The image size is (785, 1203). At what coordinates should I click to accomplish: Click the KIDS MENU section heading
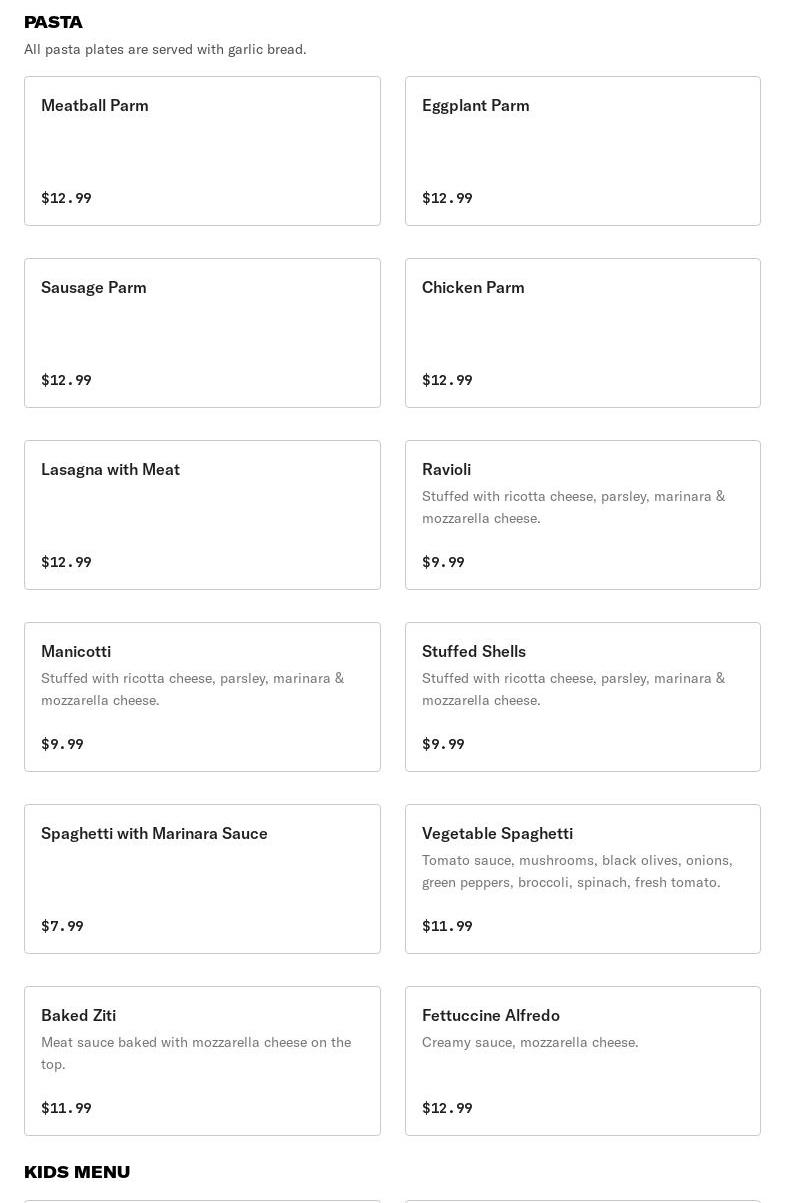pyautogui.click(x=77, y=1172)
